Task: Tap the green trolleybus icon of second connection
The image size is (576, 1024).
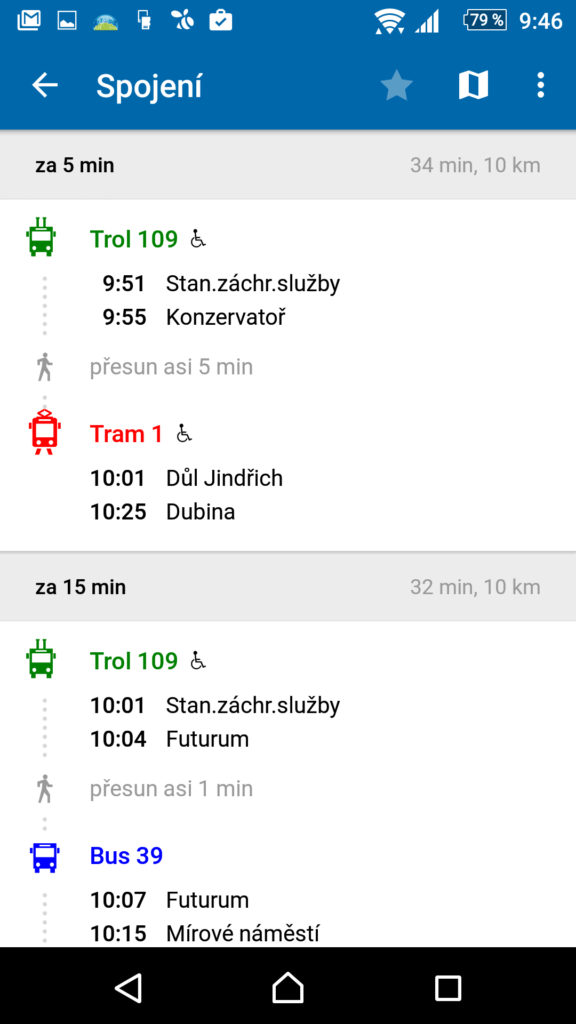Action: [41, 660]
